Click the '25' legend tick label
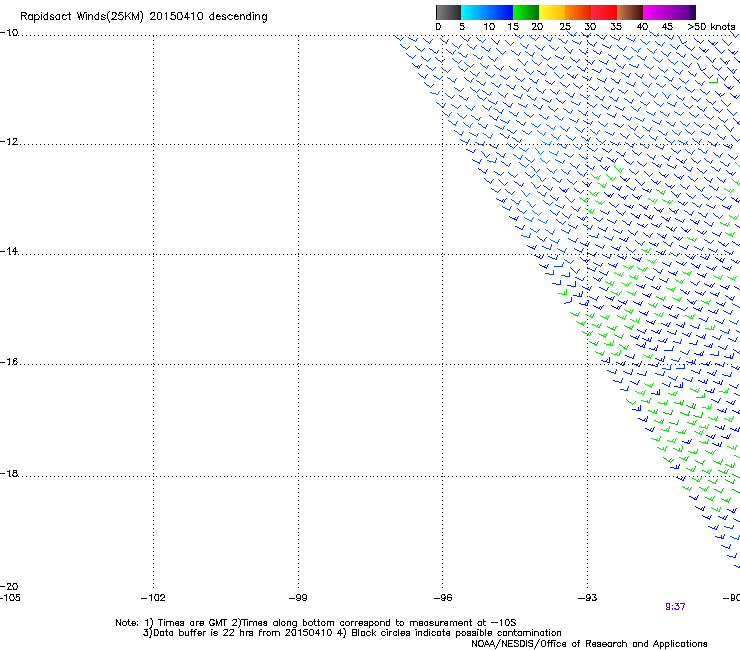Image resolution: width=740 pixels, height=650 pixels. [x=565, y=27]
